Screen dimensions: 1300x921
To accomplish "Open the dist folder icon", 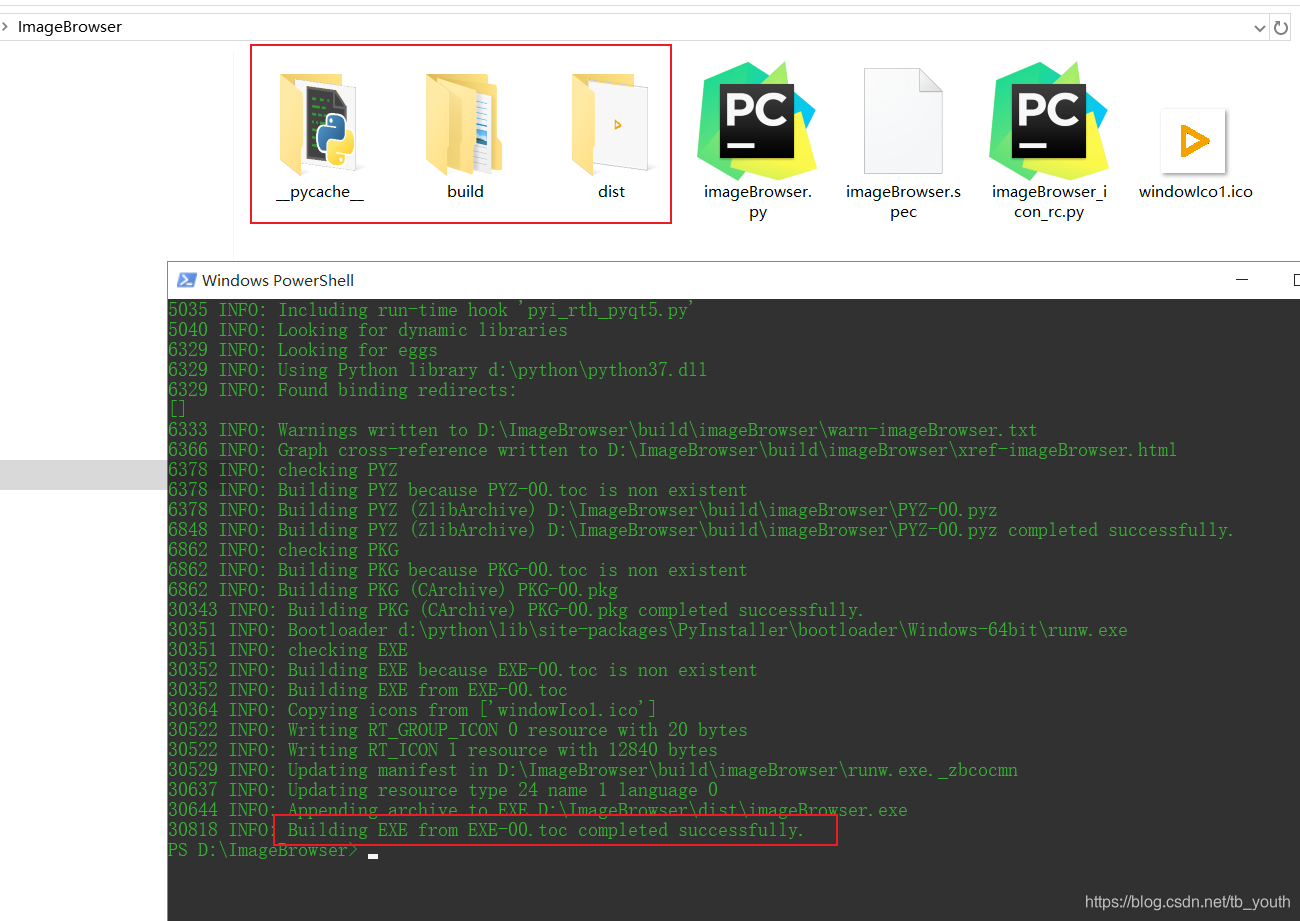I will click(611, 122).
